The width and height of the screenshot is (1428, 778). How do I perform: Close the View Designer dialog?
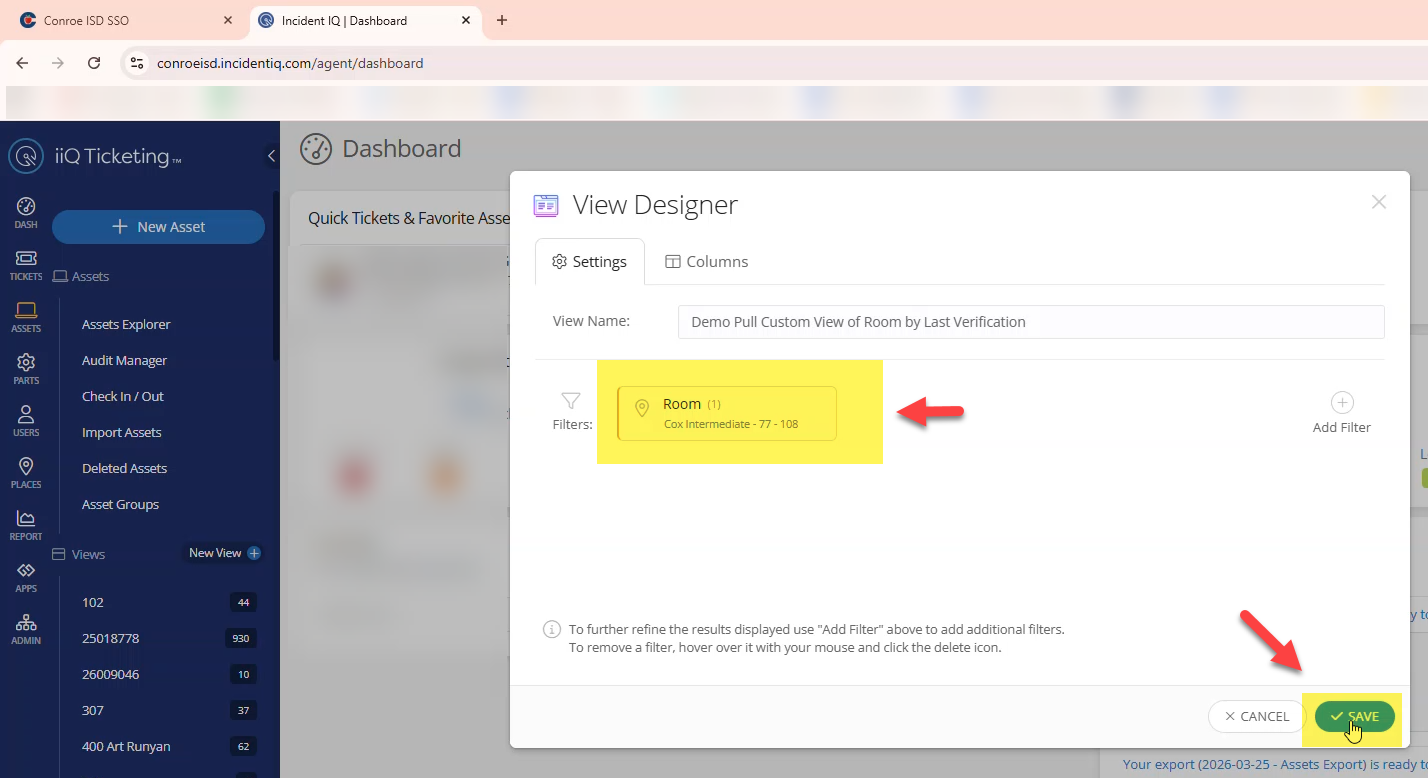(1378, 202)
